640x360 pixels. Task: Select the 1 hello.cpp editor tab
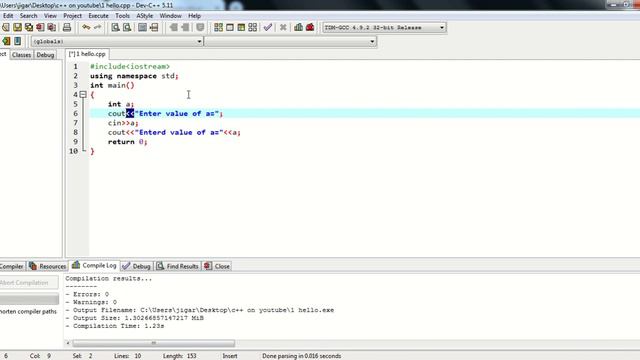coord(87,54)
